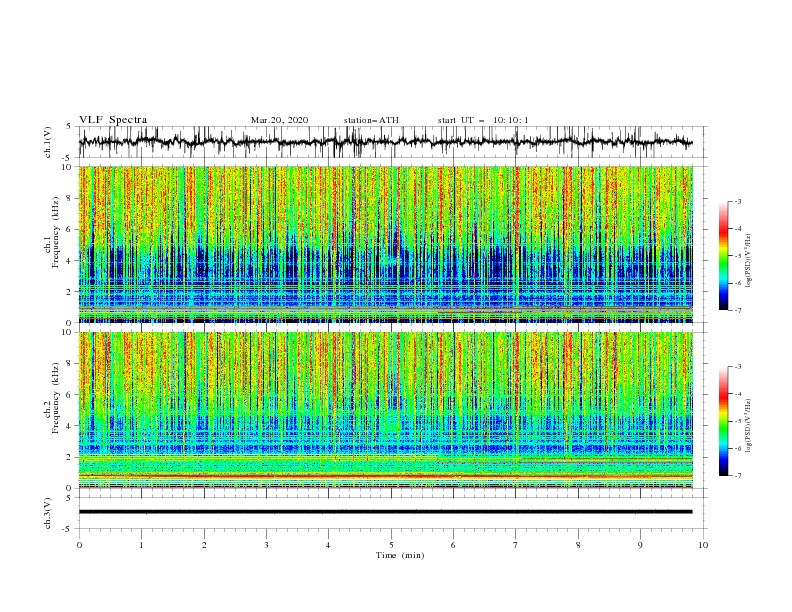
Task: Click the "start UT = 10:10:1" header text
Action: [483, 120]
